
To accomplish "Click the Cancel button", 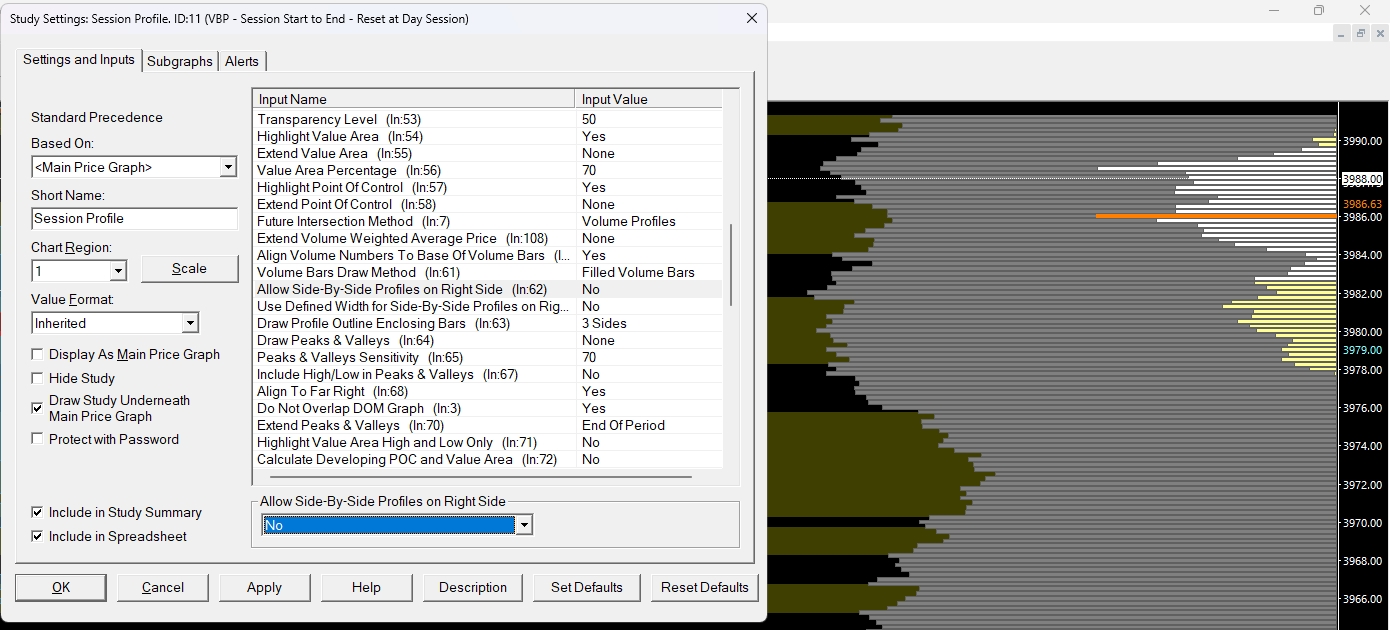I will point(163,587).
